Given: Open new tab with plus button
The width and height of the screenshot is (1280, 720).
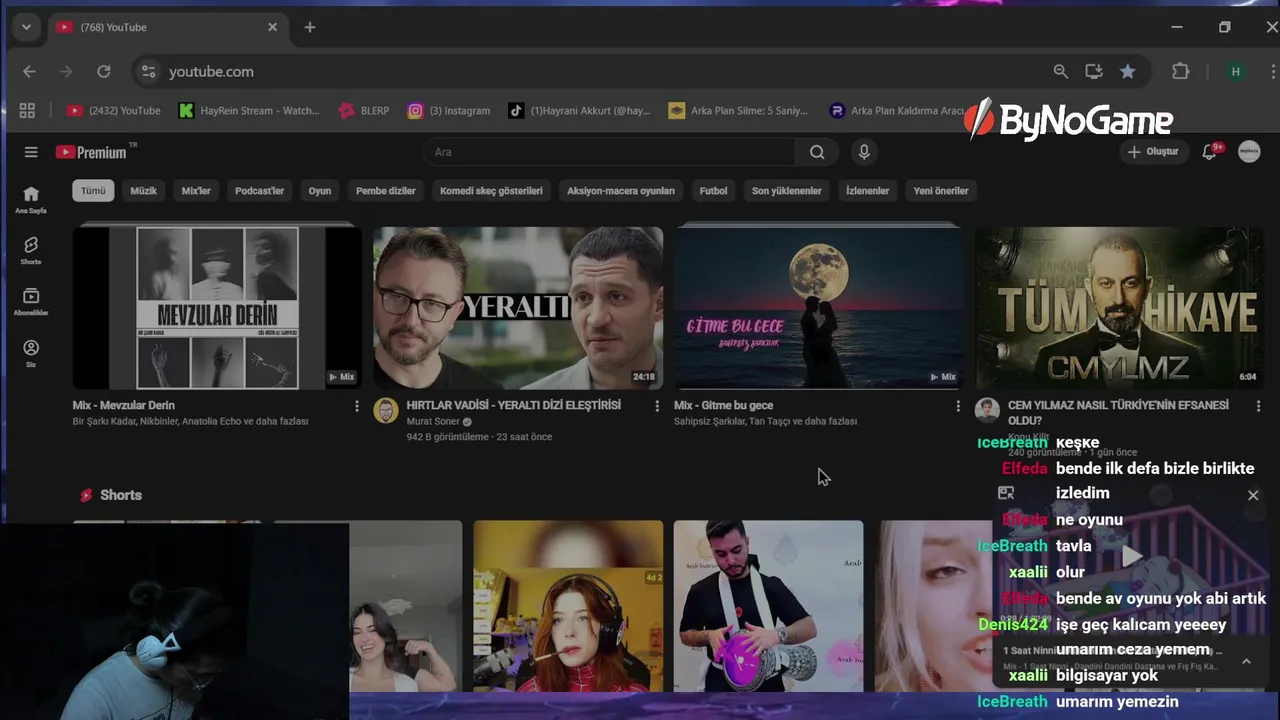Looking at the screenshot, I should (310, 27).
